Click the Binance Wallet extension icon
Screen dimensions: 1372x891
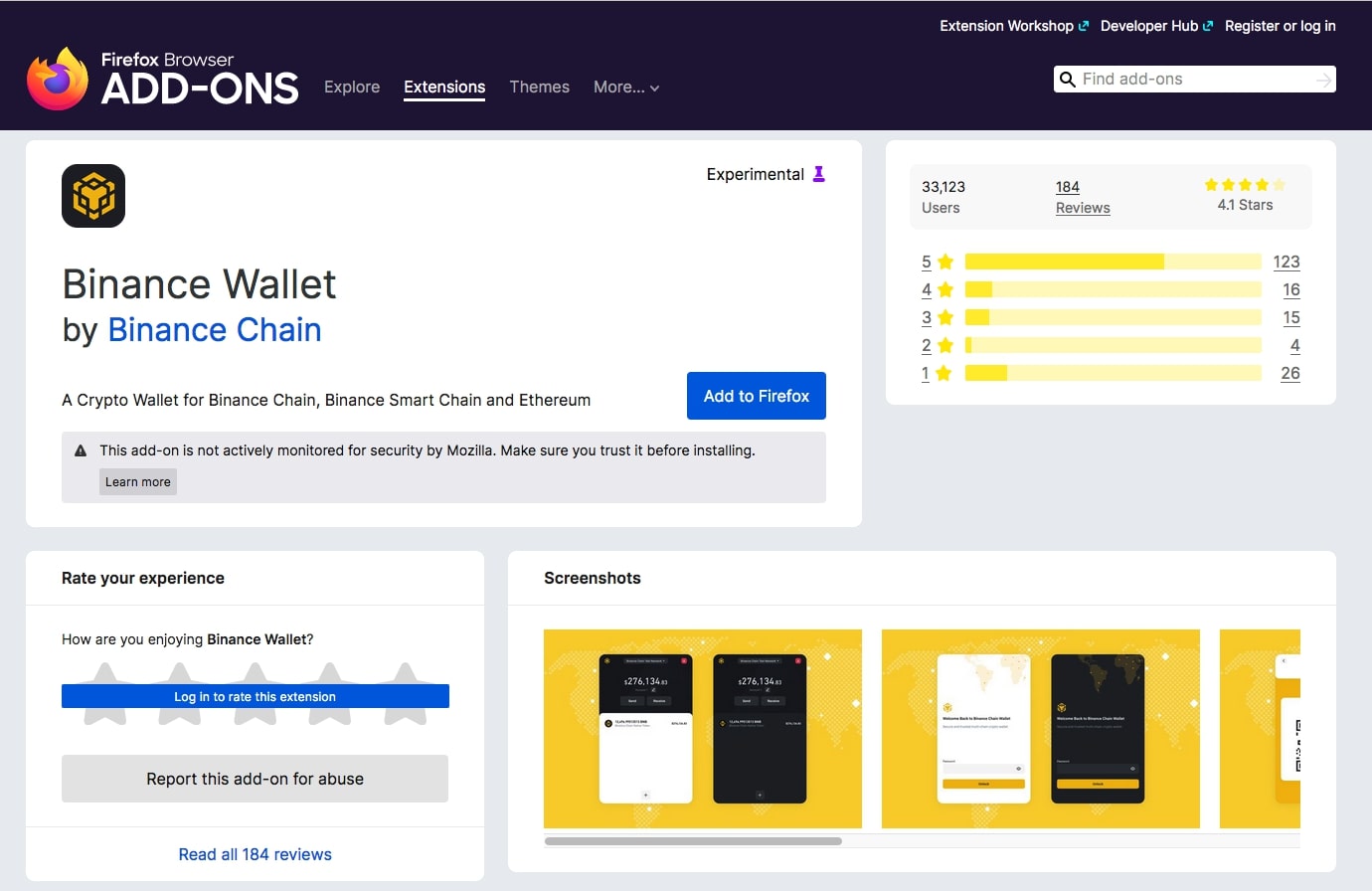point(92,195)
